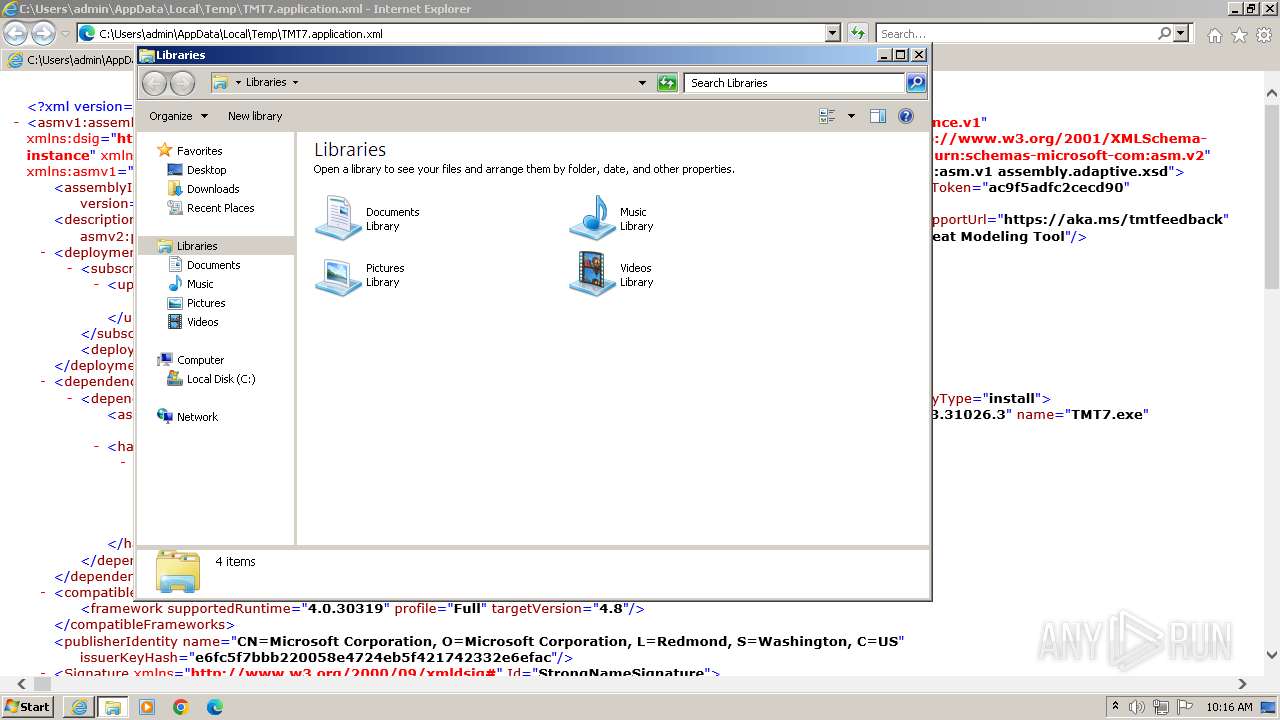Viewport: 1280px width, 720px height.
Task: Refresh page in Internet Explorer
Action: pos(857,34)
